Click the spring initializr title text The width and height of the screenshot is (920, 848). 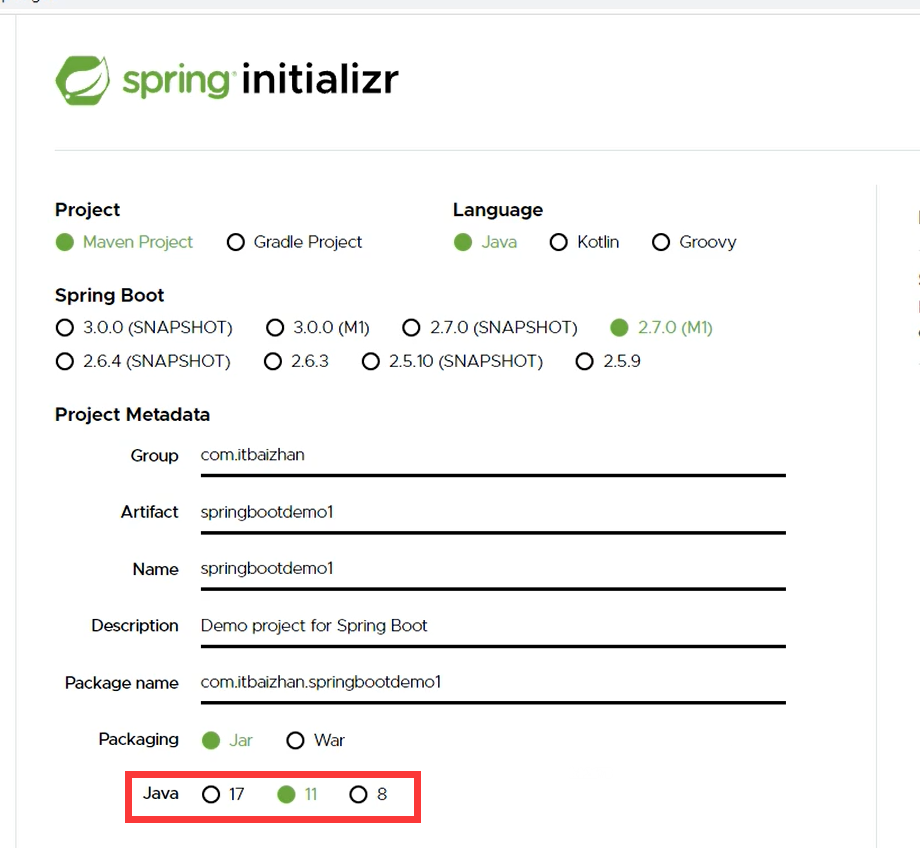click(x=261, y=79)
